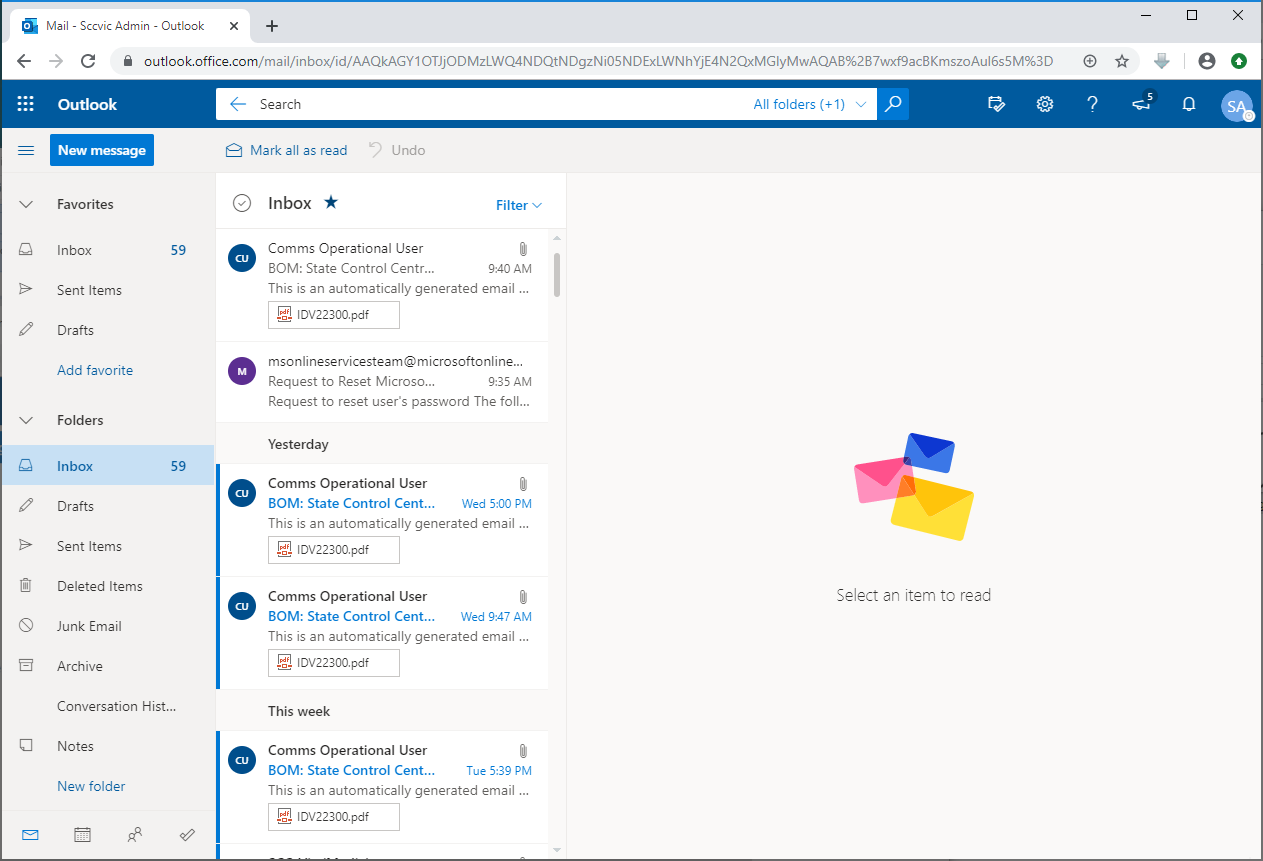Open the Help question mark icon
The height and width of the screenshot is (861, 1263).
[1093, 104]
